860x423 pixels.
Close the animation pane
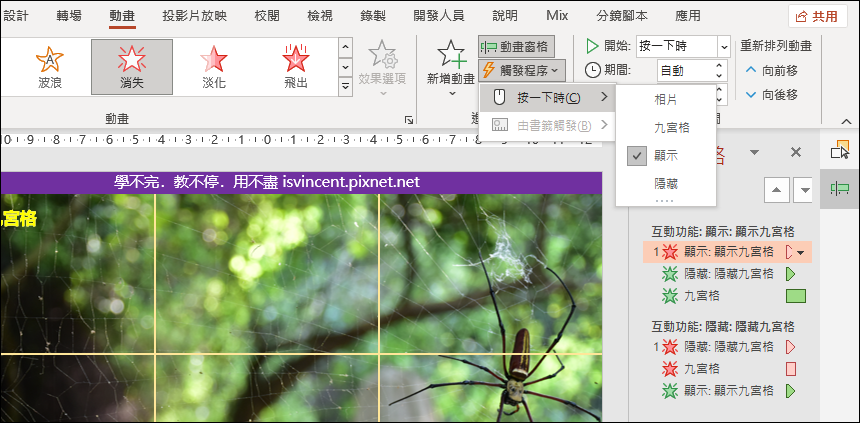click(x=796, y=153)
